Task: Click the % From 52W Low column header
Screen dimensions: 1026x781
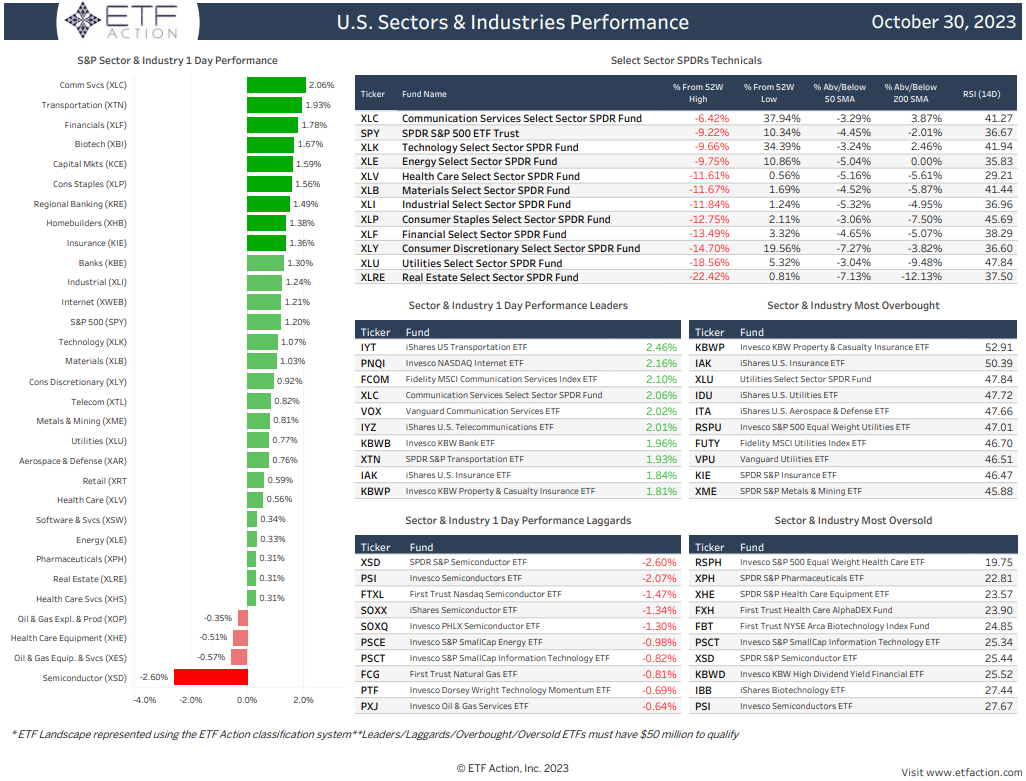Action: 769,93
